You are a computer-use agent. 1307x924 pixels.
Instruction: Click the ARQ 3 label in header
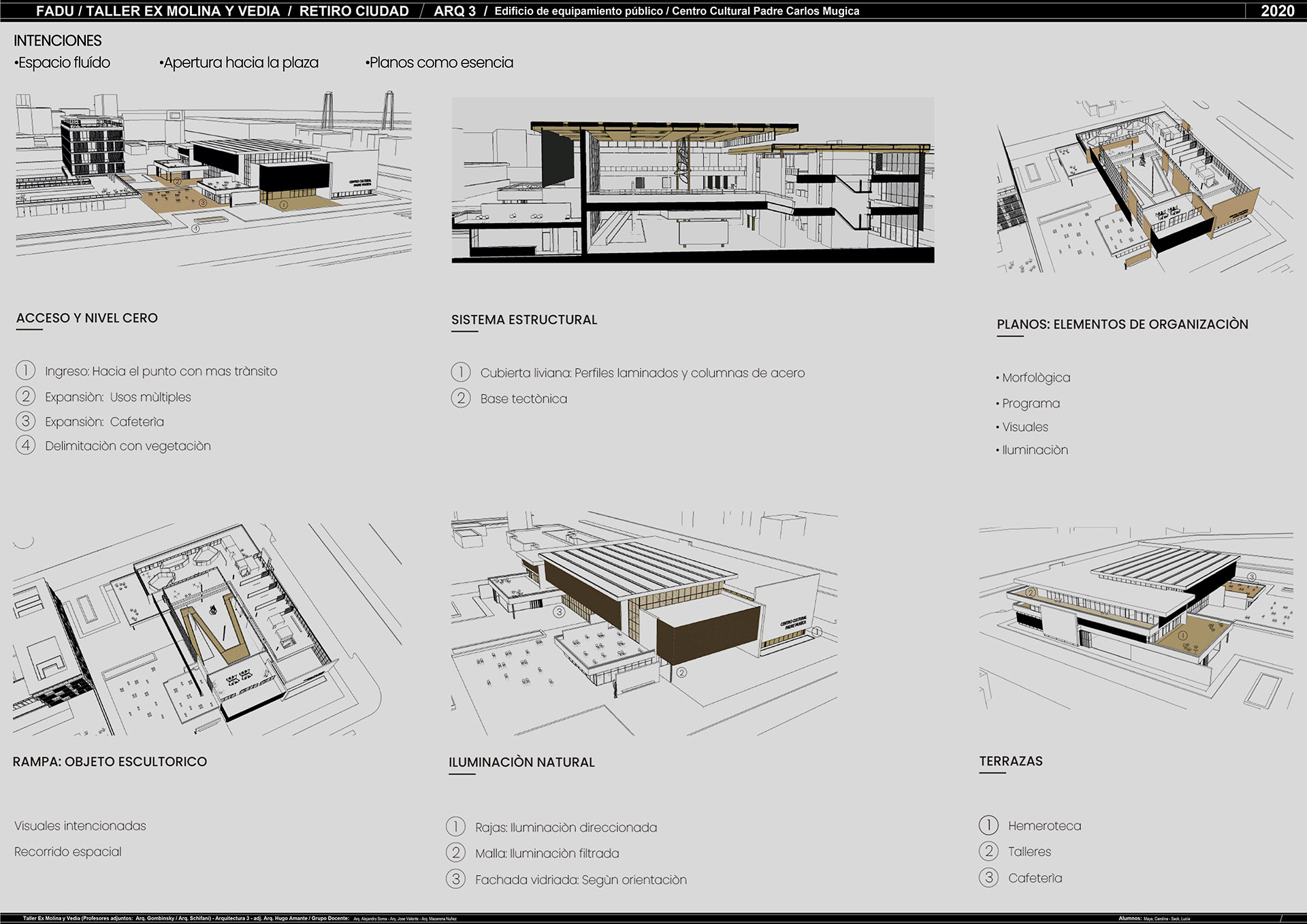[x=455, y=11]
